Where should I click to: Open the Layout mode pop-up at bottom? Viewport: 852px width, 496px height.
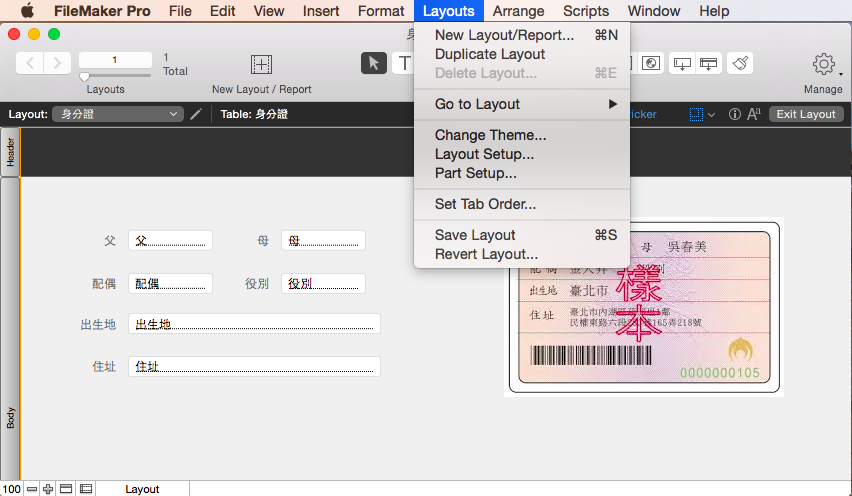coord(142,489)
